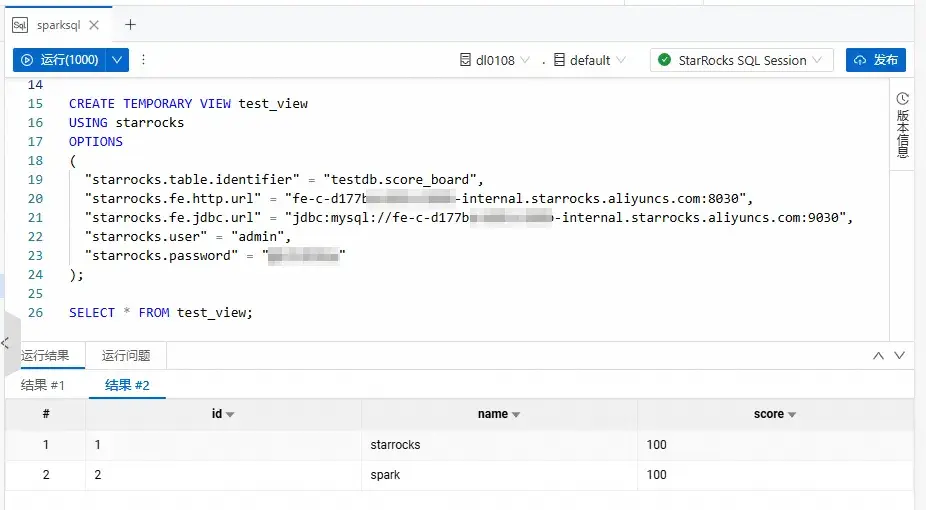Collapse results panel with the up chevron
The width and height of the screenshot is (926, 510).
[878, 355]
